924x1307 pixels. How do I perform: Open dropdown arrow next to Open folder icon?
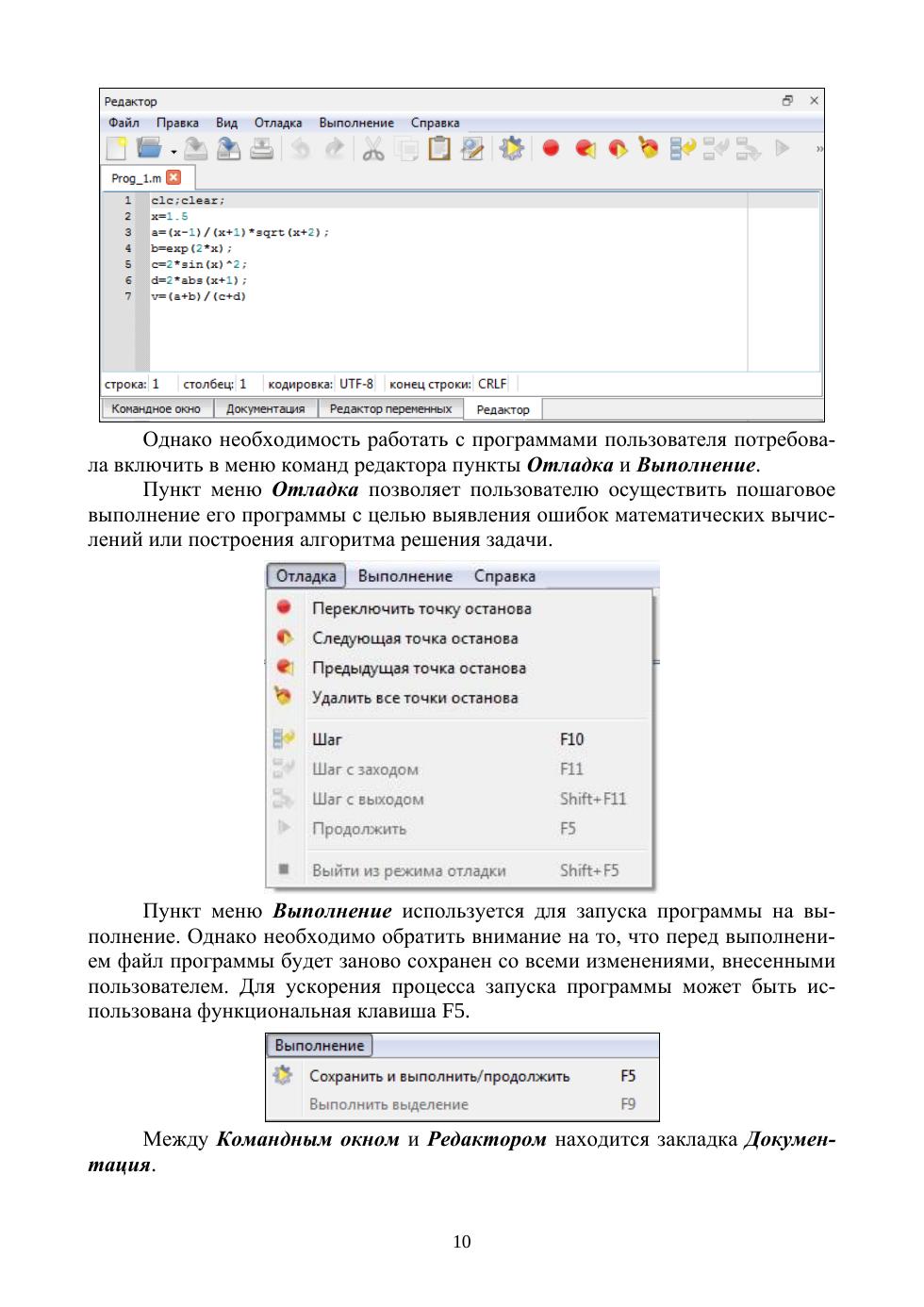[173, 150]
